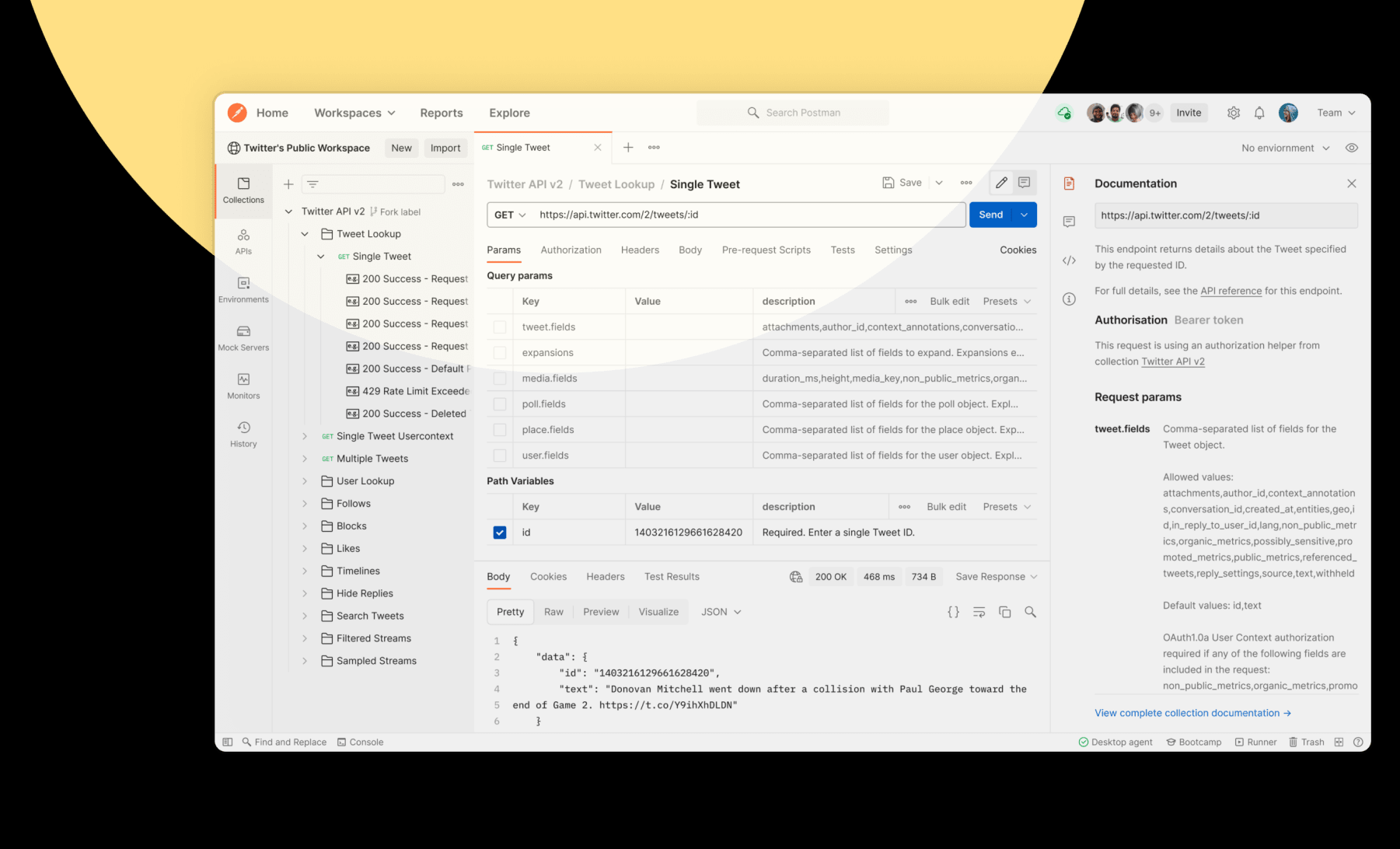Toggle environment quick look eye icon

(1352, 148)
